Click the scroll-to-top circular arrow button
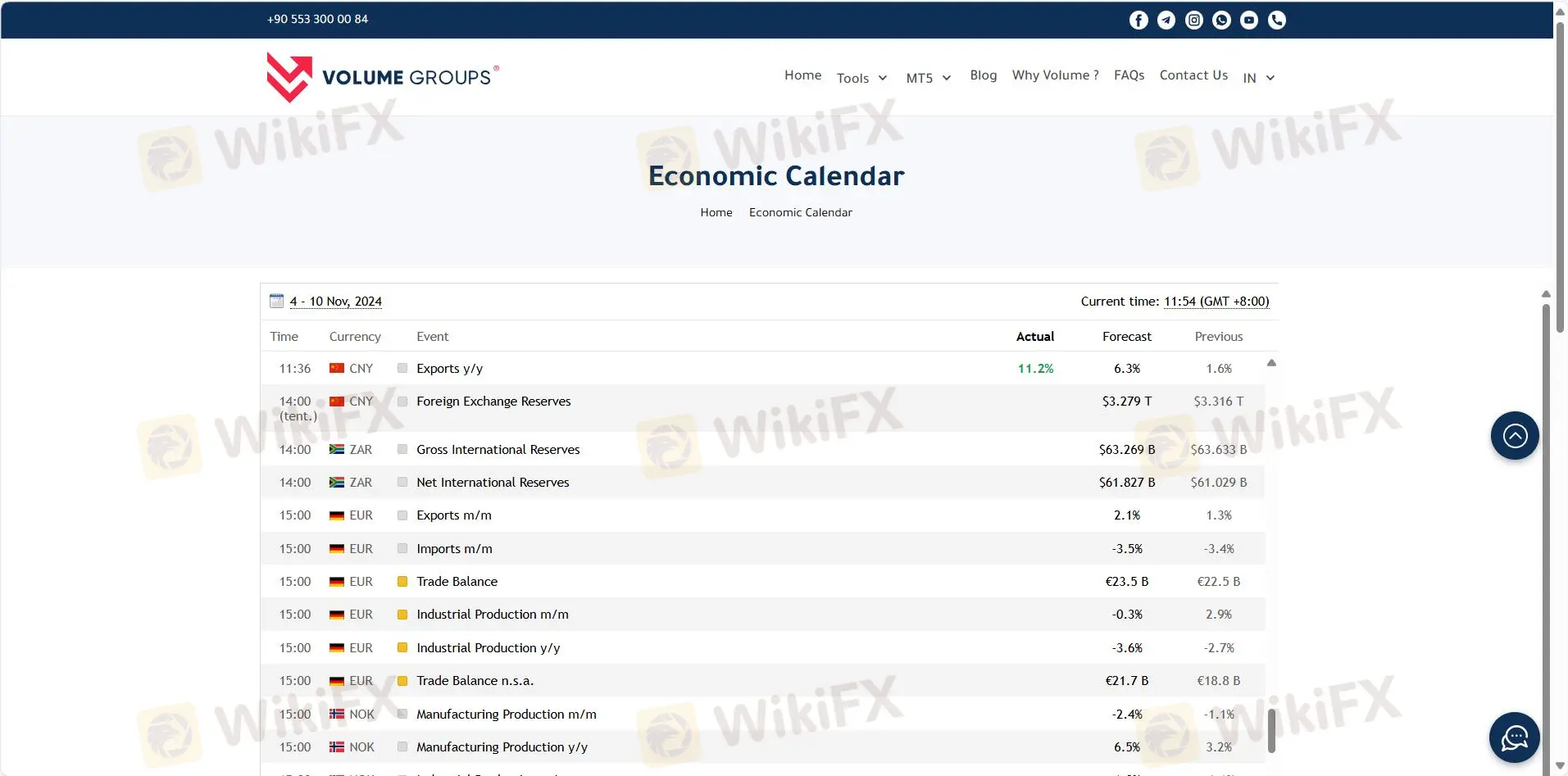This screenshot has width=1568, height=776. tap(1515, 435)
